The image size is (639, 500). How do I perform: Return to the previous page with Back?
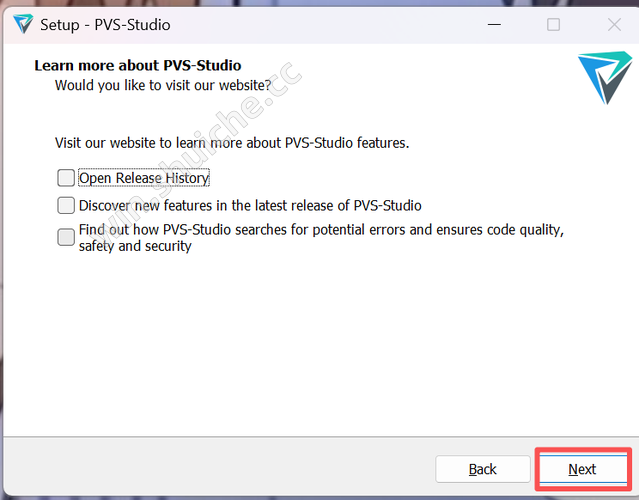coord(482,469)
